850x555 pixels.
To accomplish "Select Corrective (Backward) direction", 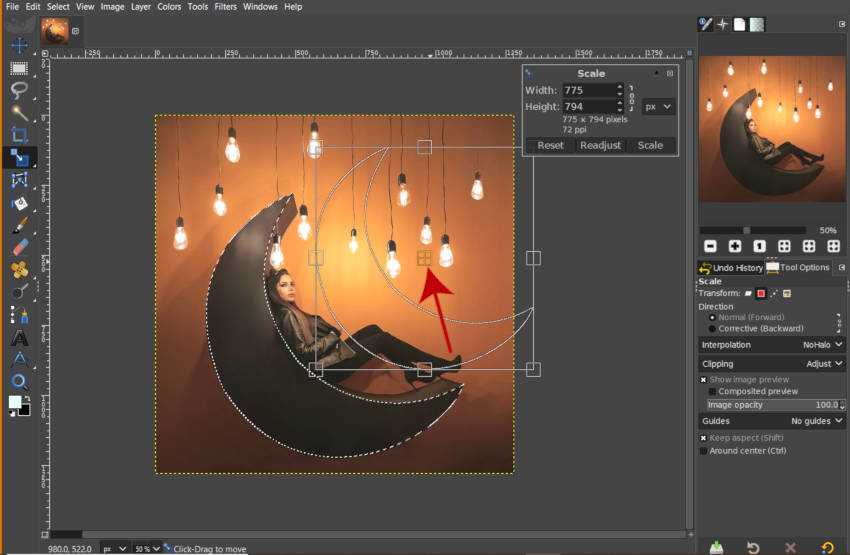I will coord(712,328).
